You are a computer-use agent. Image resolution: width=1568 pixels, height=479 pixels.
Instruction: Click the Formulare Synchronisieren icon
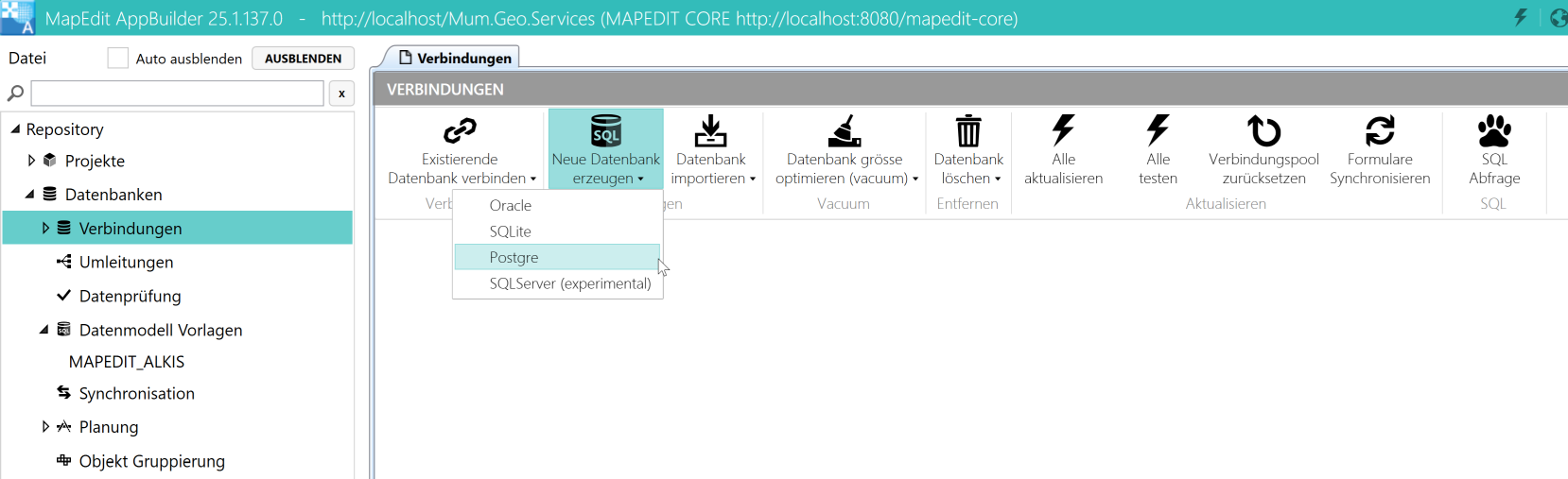click(1380, 131)
